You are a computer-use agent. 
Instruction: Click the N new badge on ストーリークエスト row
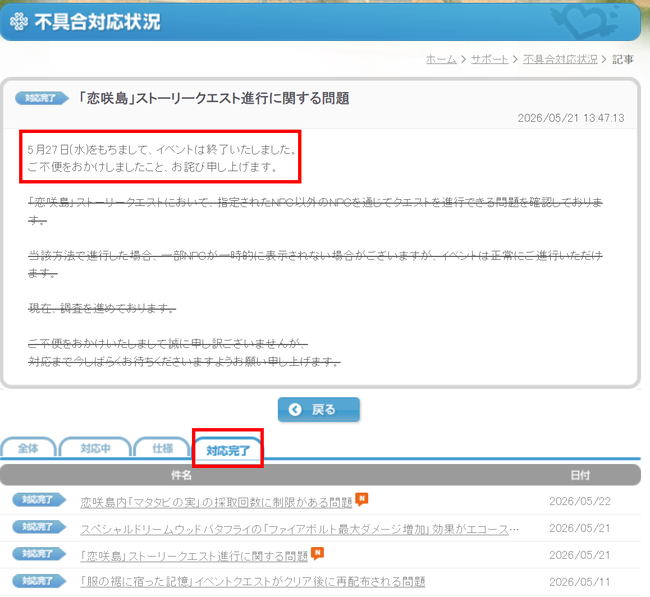point(318,553)
